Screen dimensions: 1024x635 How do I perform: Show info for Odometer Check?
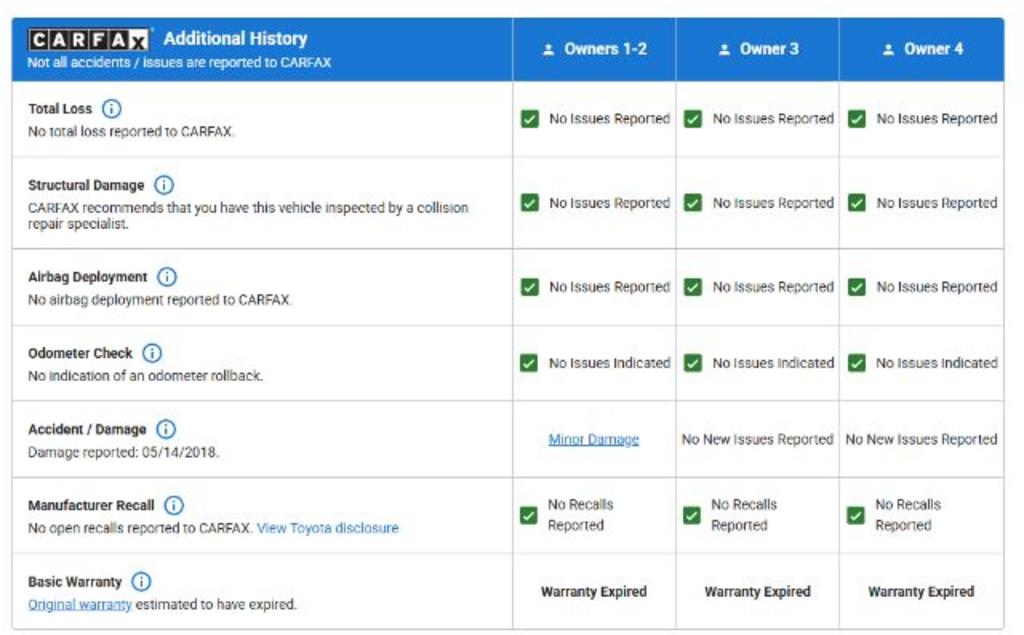pyautogui.click(x=152, y=353)
